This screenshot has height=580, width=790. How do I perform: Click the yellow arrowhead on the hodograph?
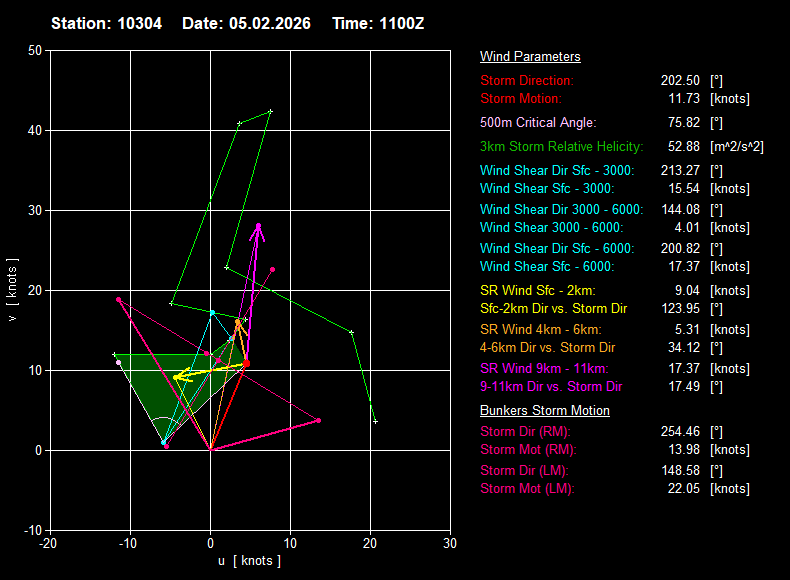(x=179, y=377)
